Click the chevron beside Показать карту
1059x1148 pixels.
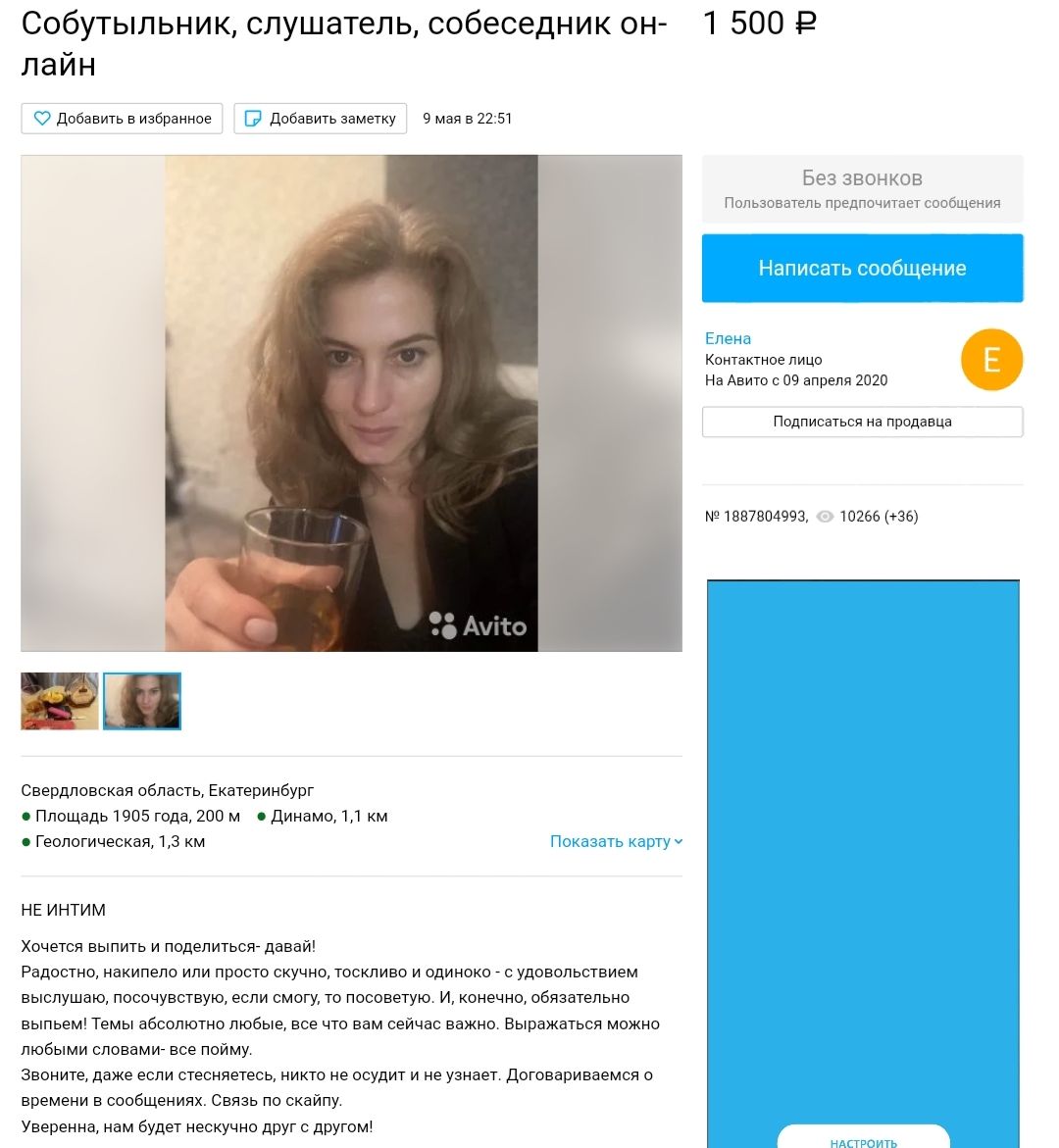click(679, 842)
